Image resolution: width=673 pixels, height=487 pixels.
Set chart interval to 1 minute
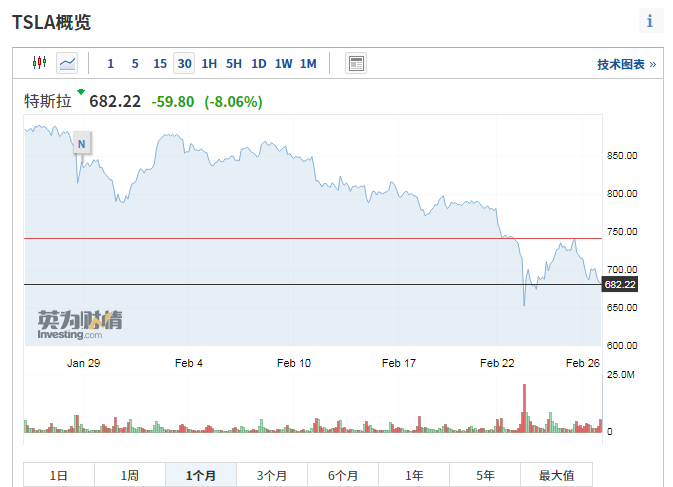click(x=110, y=64)
